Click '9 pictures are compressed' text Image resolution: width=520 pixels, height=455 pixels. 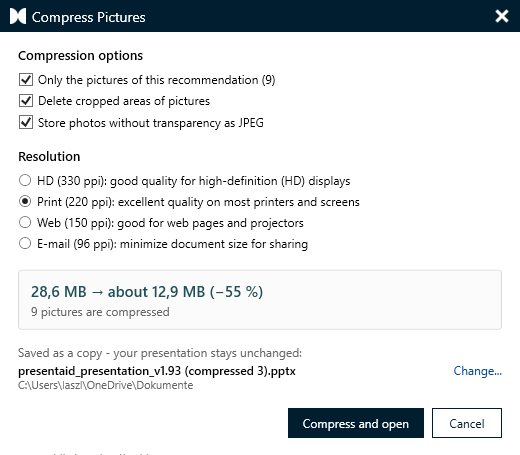(x=100, y=312)
